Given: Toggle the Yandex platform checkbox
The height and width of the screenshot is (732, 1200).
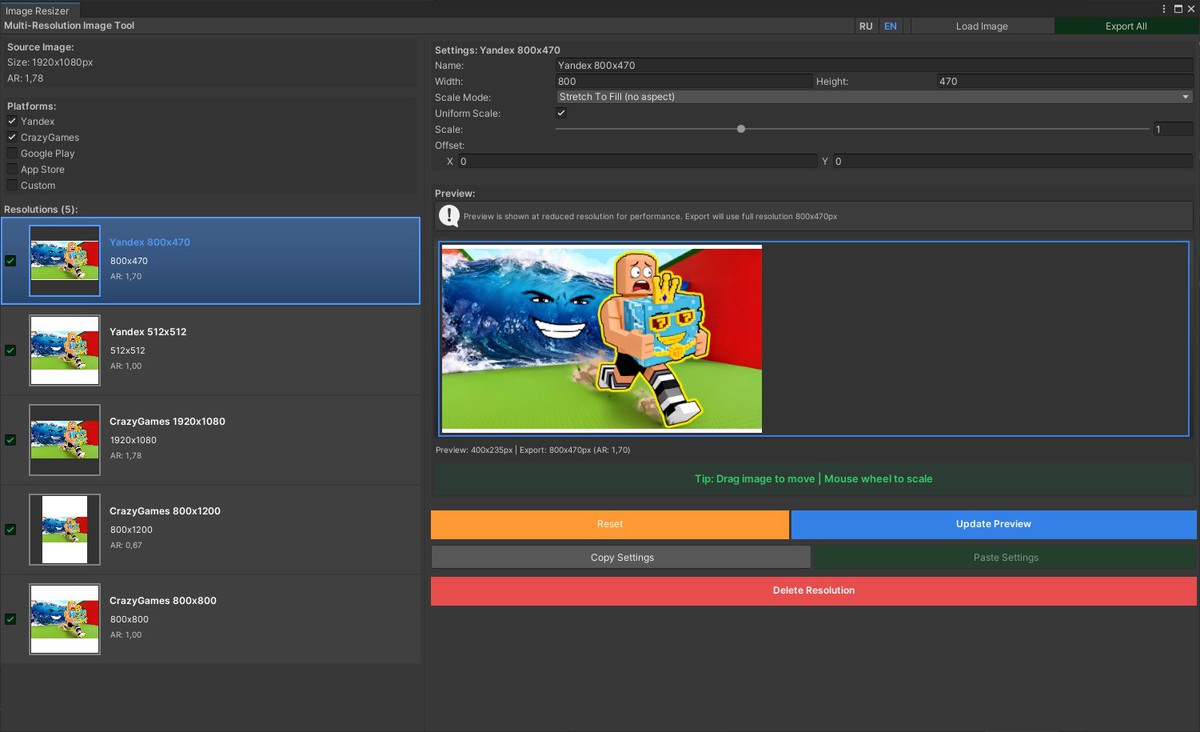Looking at the screenshot, I should coord(12,121).
